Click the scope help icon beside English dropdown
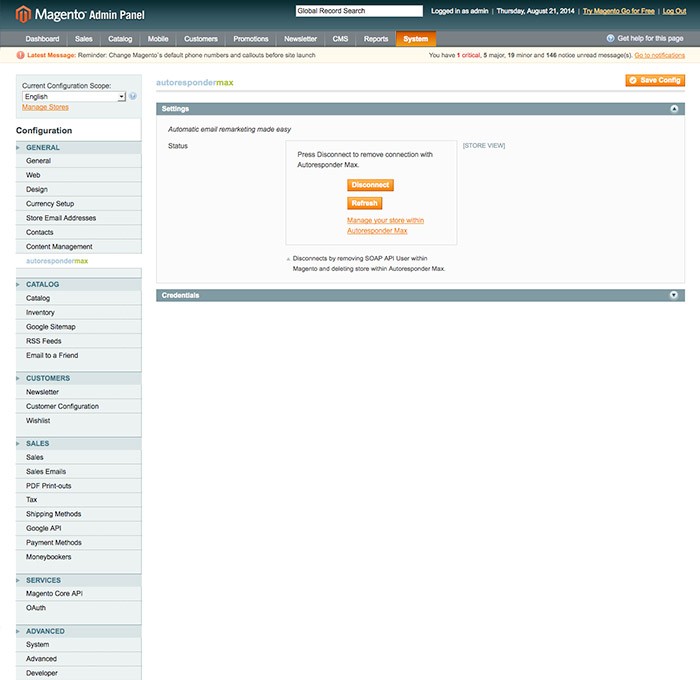Screen dimensions: 700x680 pyautogui.click(x=133, y=96)
